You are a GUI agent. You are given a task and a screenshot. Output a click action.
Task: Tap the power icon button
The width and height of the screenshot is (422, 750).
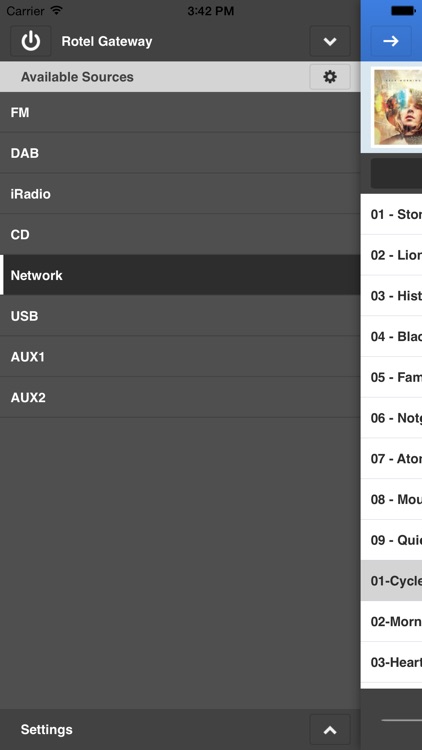pos(31,41)
